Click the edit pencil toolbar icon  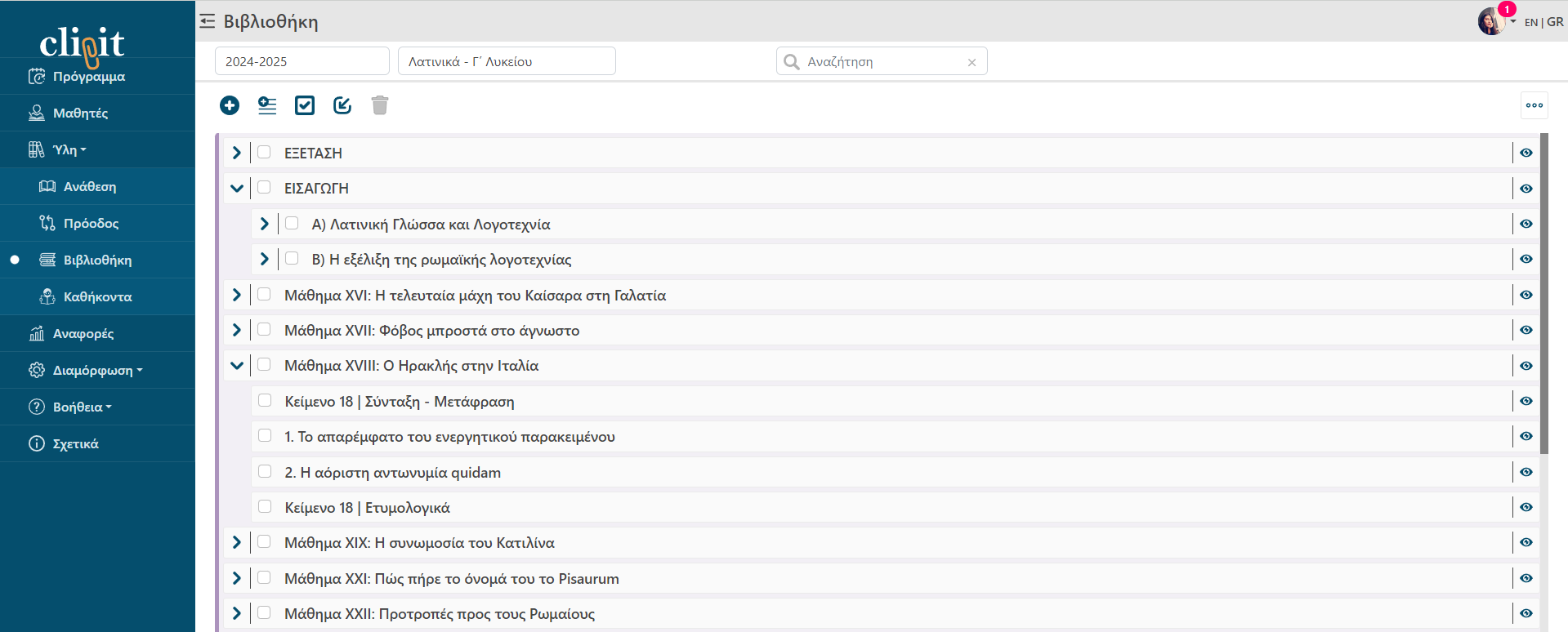point(342,105)
